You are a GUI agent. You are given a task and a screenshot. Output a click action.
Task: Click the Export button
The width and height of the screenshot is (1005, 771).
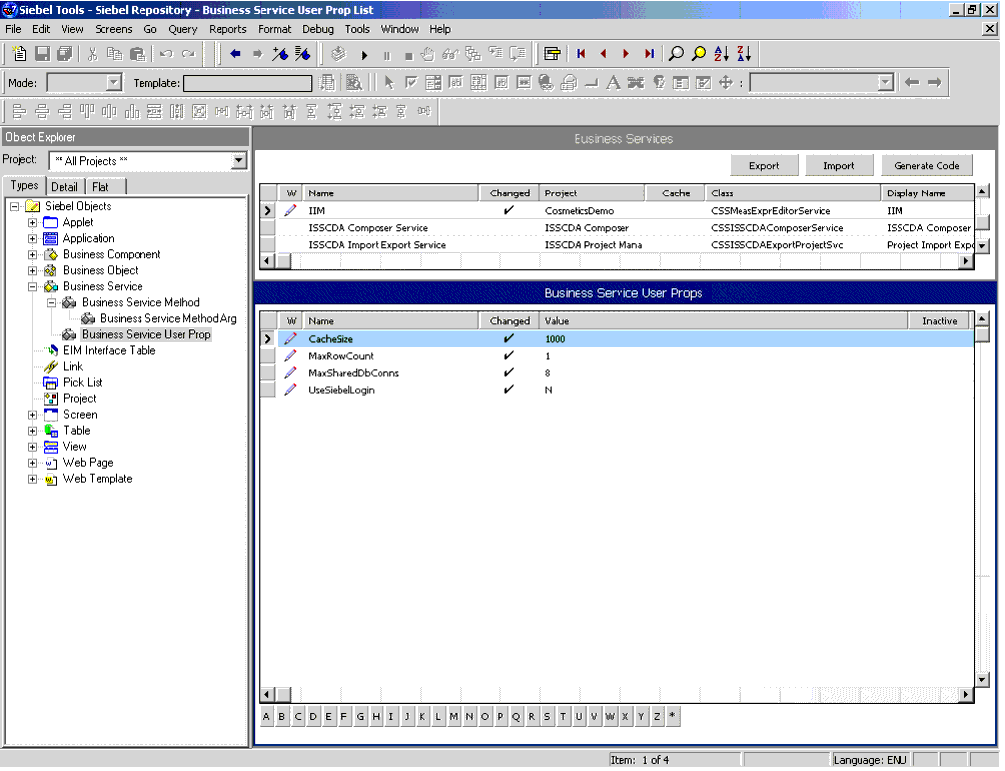[x=764, y=166]
